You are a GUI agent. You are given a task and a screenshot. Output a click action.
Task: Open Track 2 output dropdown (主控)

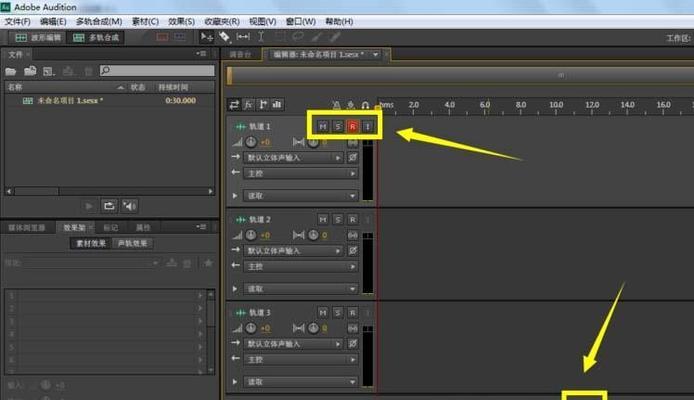pos(295,265)
